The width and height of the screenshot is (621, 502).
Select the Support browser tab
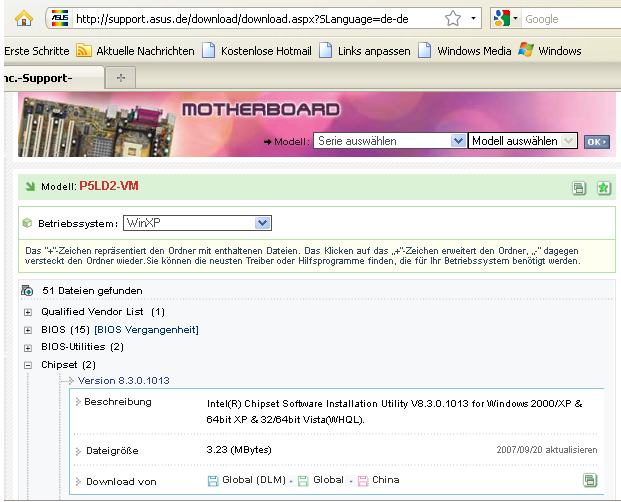[53, 78]
